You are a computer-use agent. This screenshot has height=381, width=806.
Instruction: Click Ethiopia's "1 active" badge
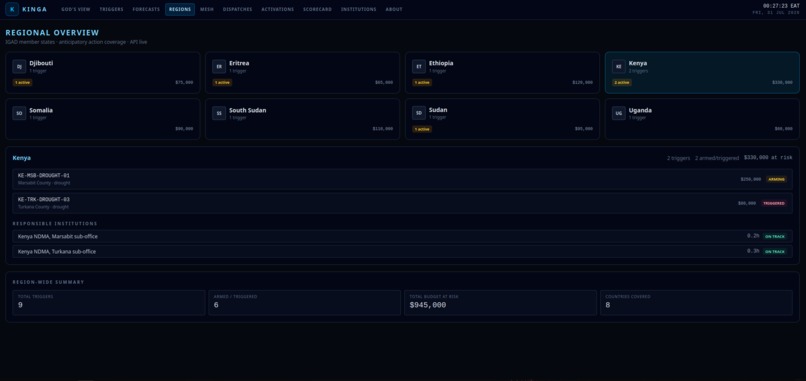point(422,82)
